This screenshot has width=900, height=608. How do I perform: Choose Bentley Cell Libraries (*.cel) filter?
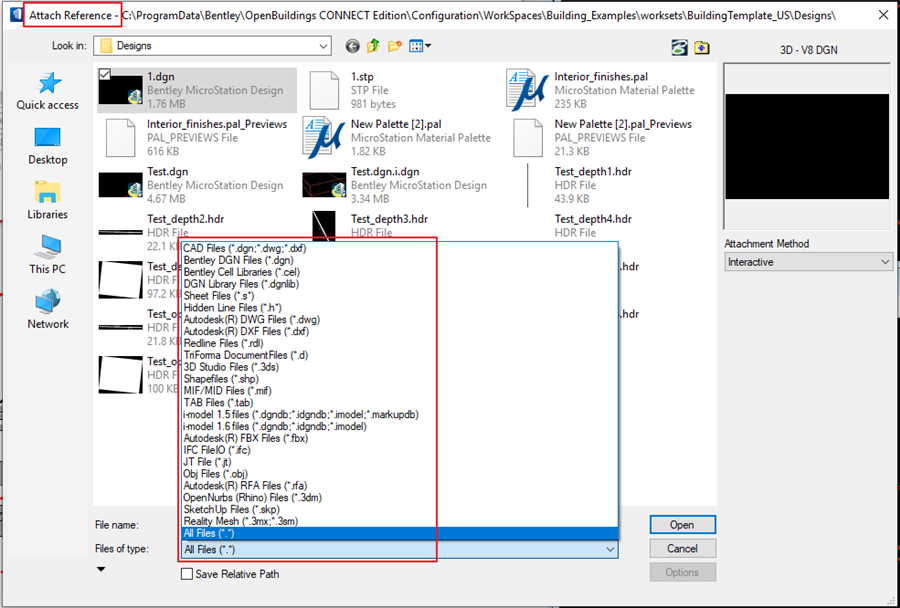[399, 272]
